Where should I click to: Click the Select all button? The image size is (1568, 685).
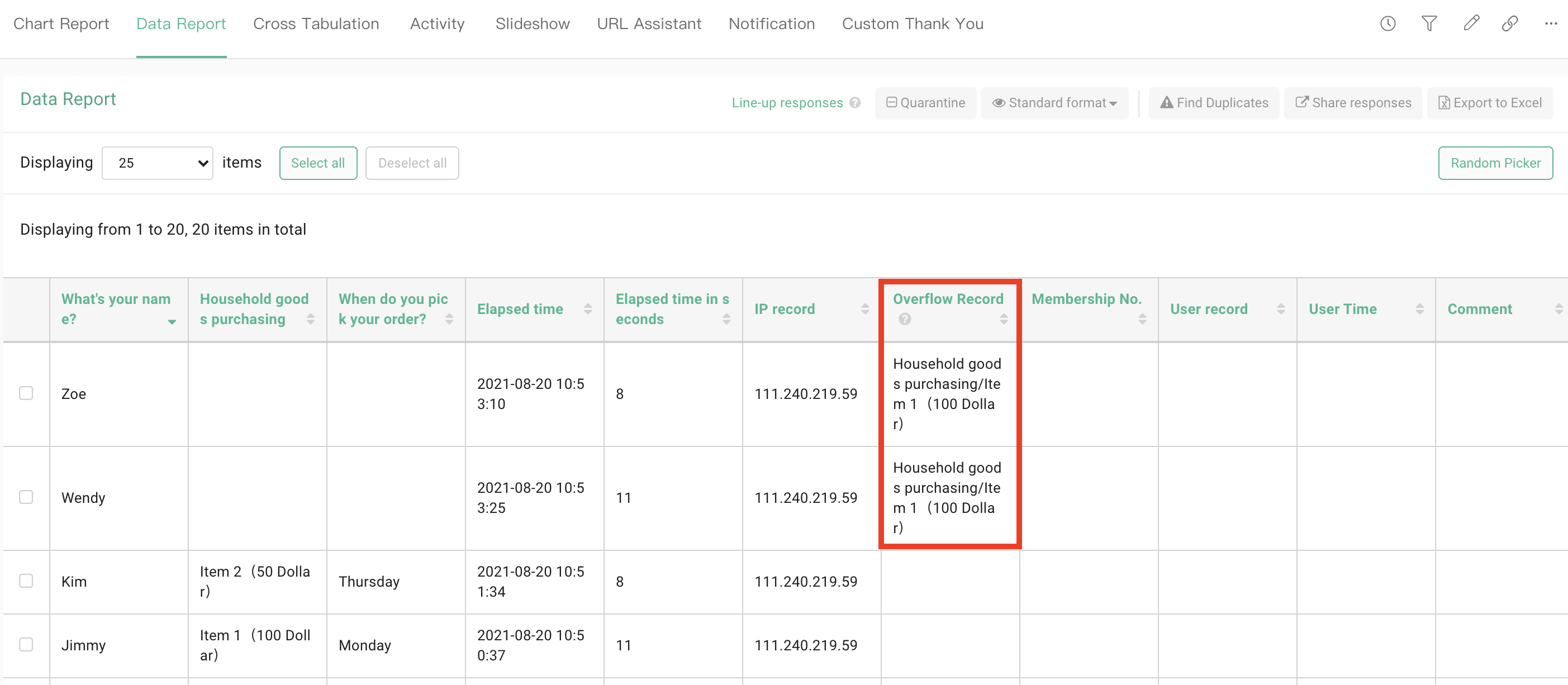pyautogui.click(x=318, y=163)
